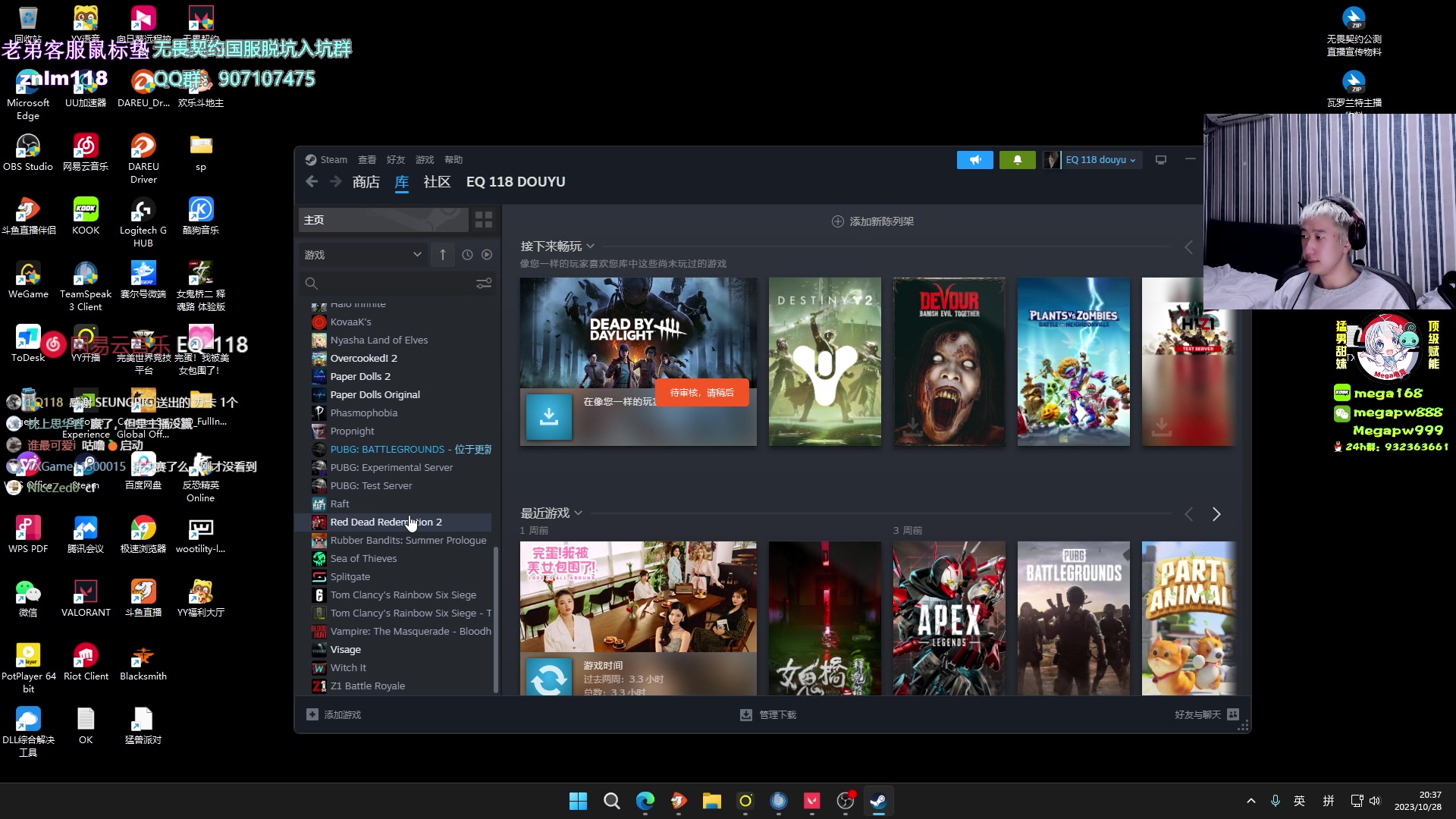Open WeGame desktop icon

(x=28, y=279)
